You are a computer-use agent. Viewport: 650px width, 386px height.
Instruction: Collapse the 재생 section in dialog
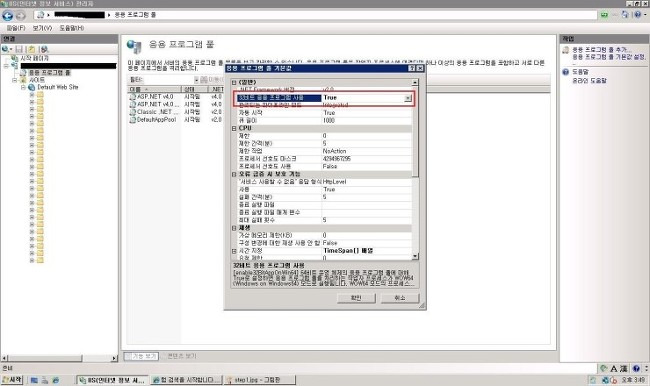pos(234,228)
